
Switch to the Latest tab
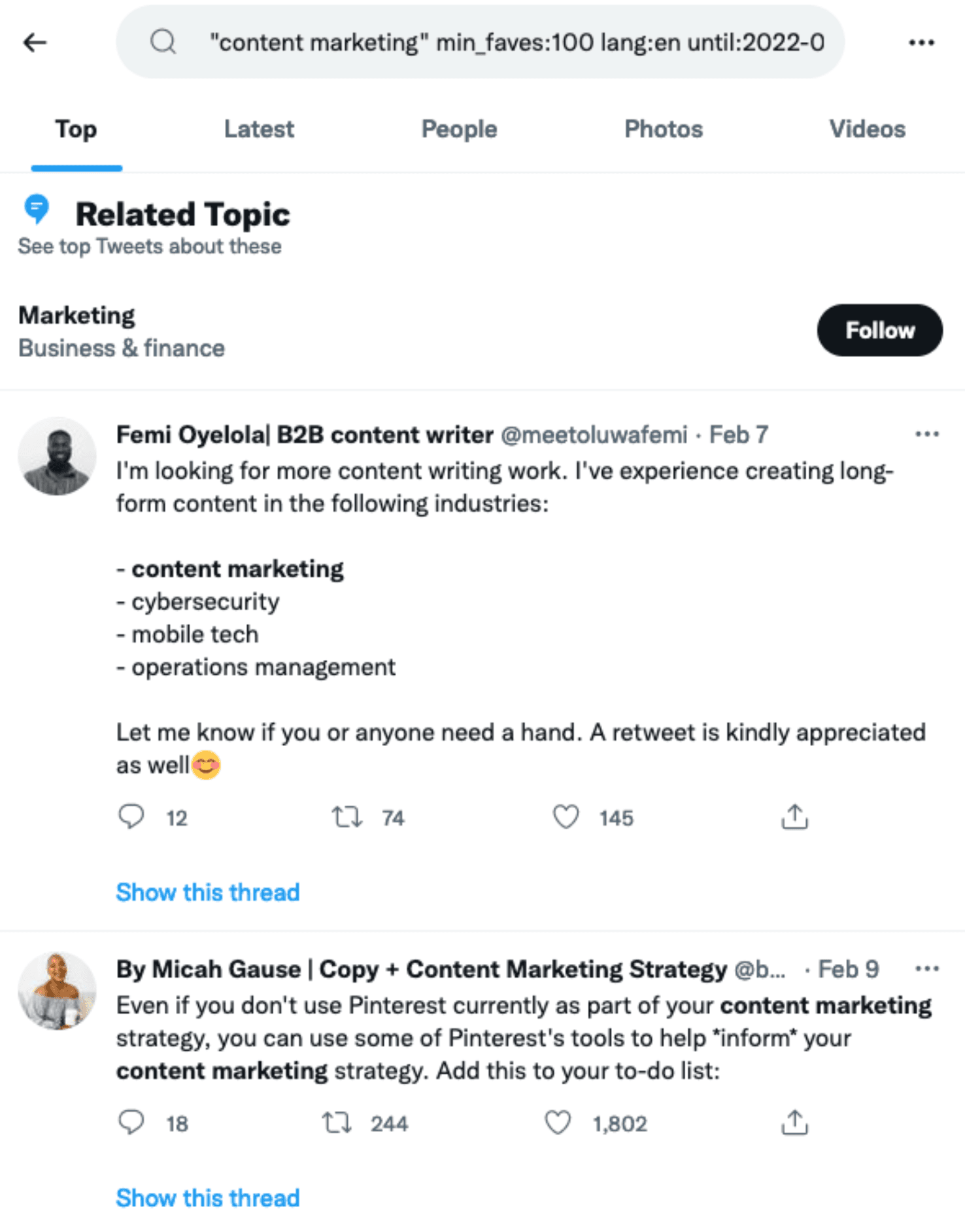click(x=259, y=129)
